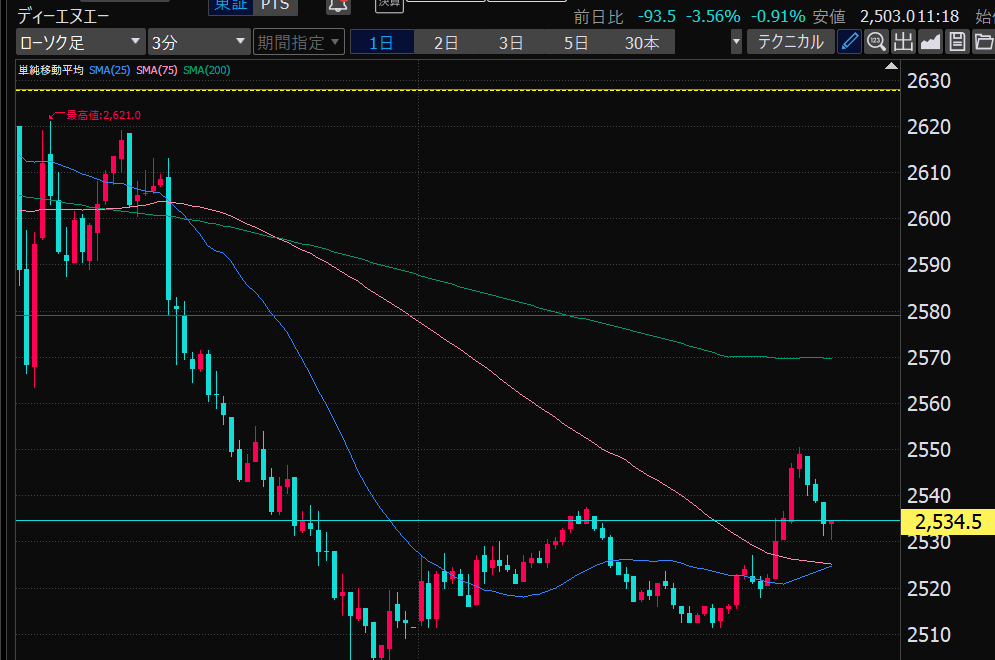Click the up arrow above price axis

click(892, 67)
